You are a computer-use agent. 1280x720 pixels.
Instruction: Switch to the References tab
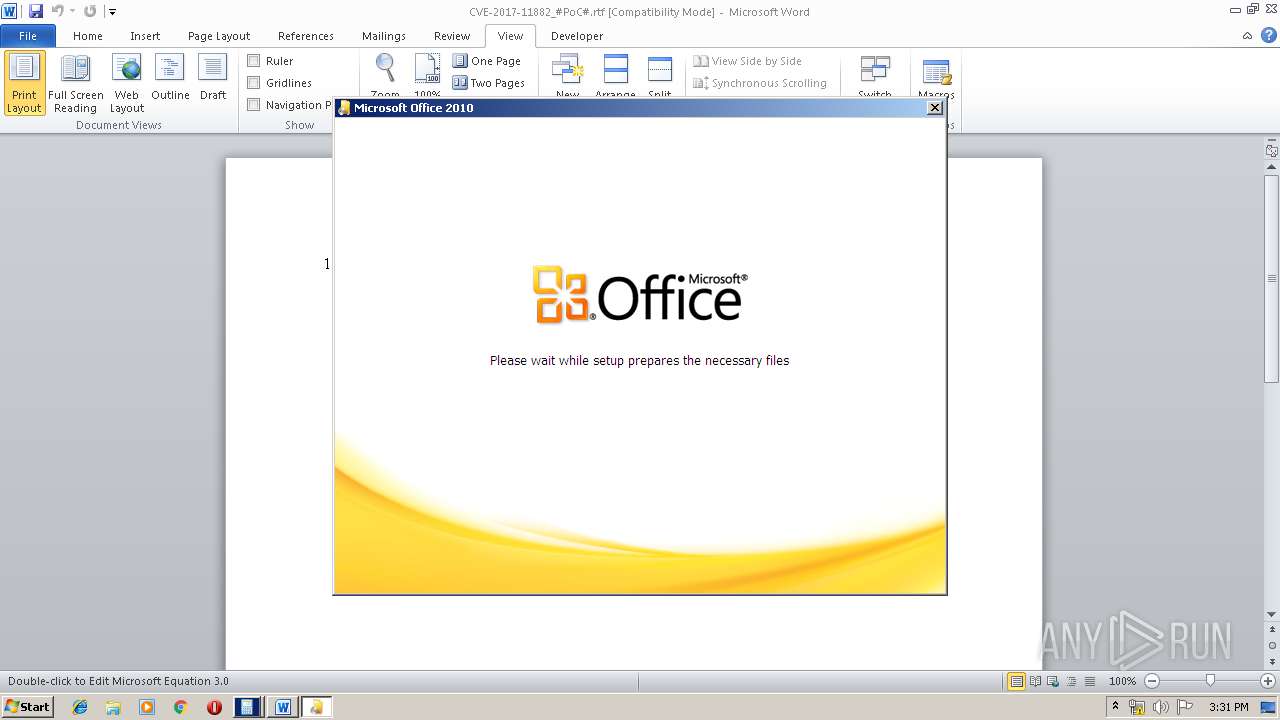point(306,36)
